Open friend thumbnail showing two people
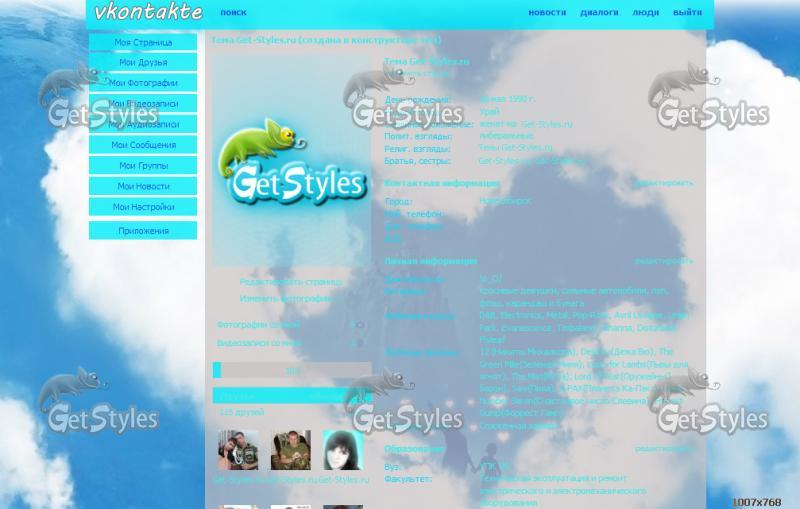The width and height of the screenshot is (800, 509). [x=238, y=450]
